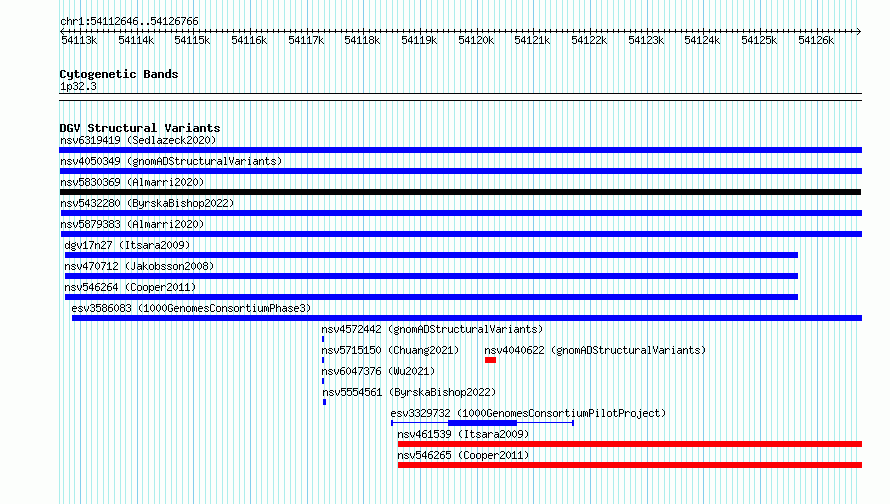Open the nsv546264 (Cooper2011) label
This screenshot has height=504, width=890.
130,287
